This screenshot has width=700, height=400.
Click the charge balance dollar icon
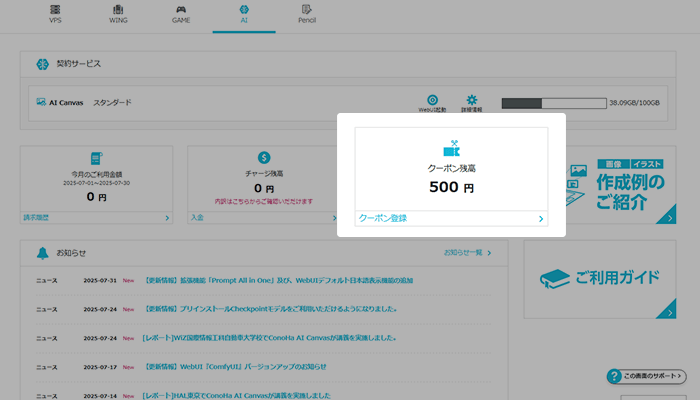click(264, 158)
